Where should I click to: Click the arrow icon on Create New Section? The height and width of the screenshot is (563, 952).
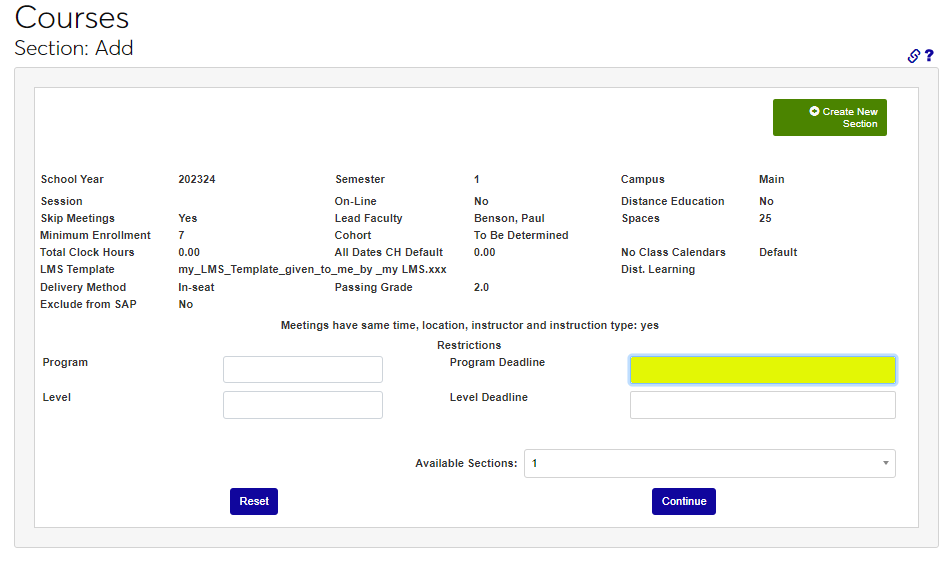point(814,112)
